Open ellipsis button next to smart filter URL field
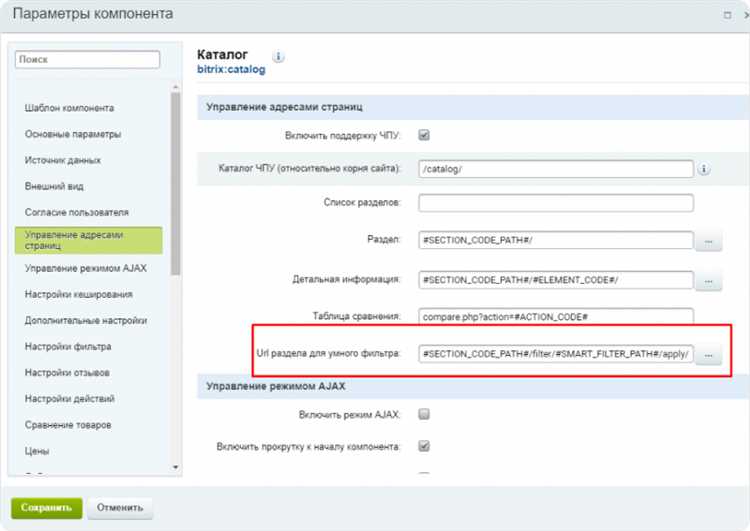Image resolution: width=750 pixels, height=531 pixels. pyautogui.click(x=708, y=355)
